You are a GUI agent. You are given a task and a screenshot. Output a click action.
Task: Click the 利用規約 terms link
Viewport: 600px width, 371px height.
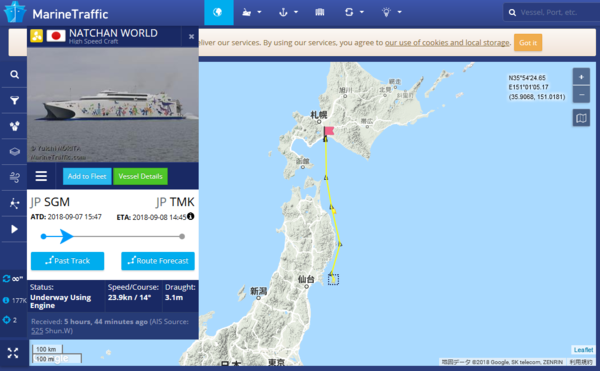(580, 362)
